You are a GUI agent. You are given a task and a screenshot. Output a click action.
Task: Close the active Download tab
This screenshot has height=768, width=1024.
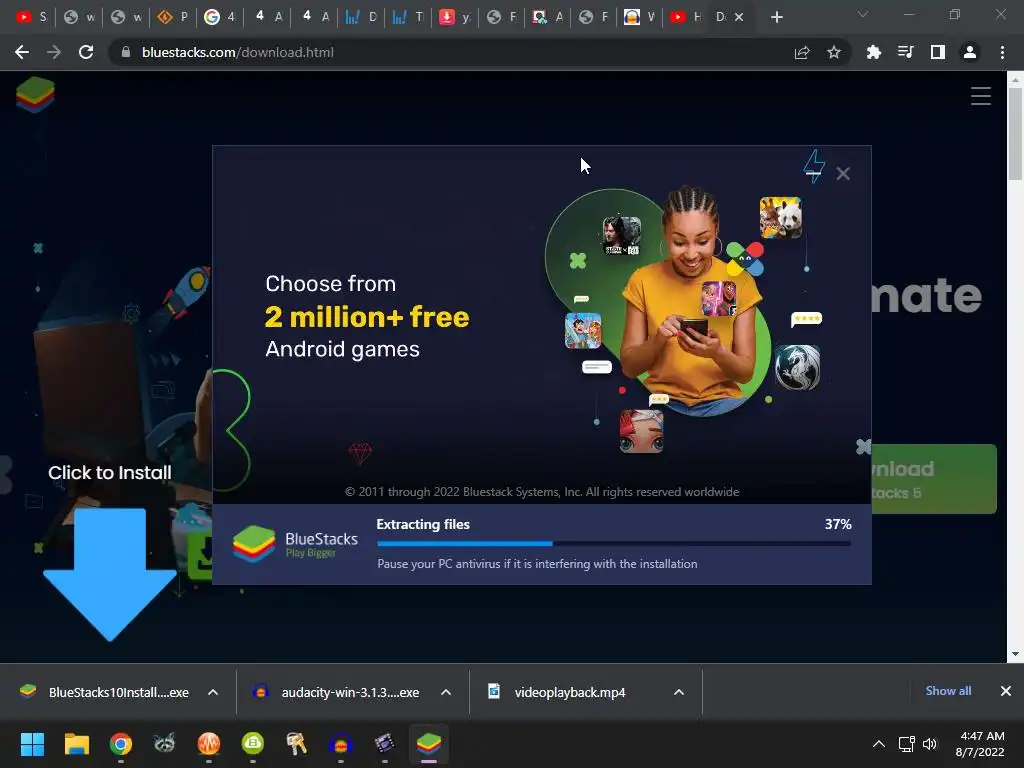click(x=739, y=18)
